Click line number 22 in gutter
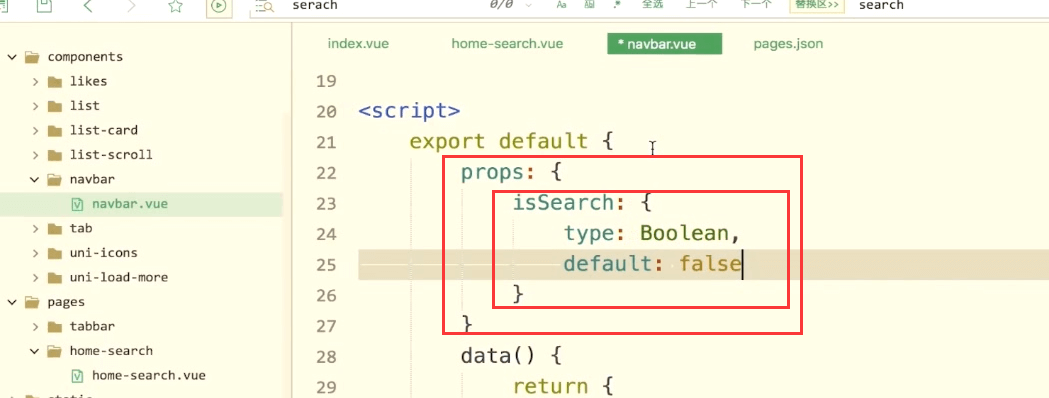This screenshot has width=1049, height=398. [x=326, y=173]
